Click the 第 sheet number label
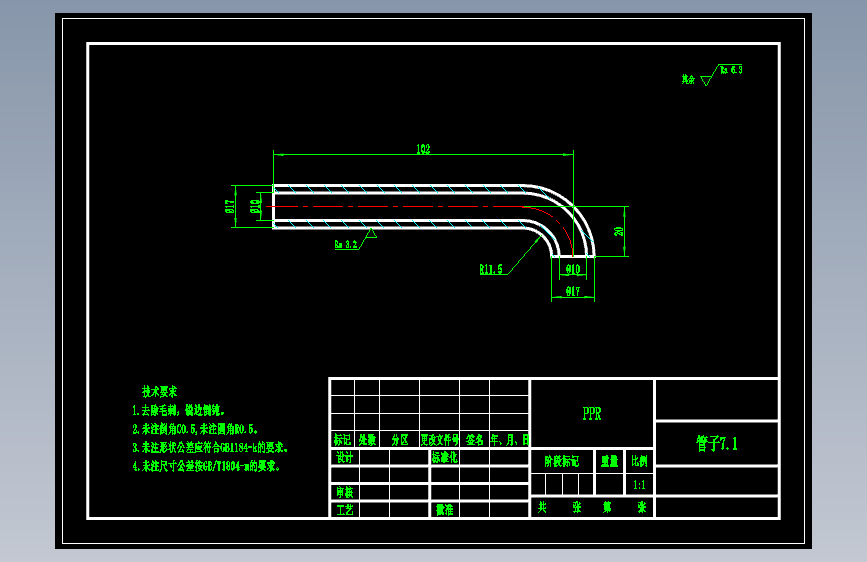The width and height of the screenshot is (867, 562). pos(607,507)
